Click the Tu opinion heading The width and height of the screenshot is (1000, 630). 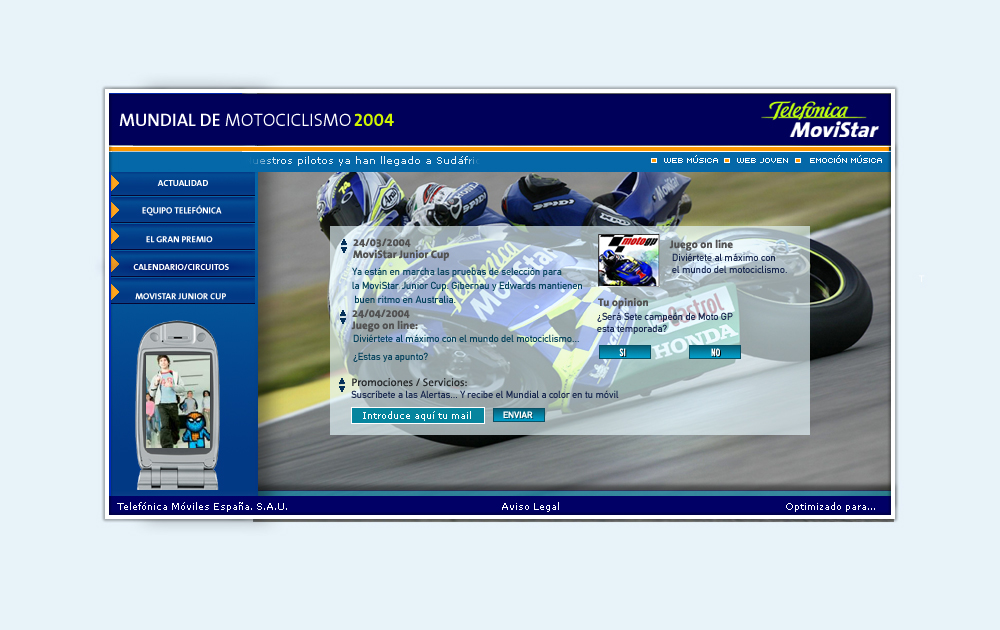tap(623, 302)
